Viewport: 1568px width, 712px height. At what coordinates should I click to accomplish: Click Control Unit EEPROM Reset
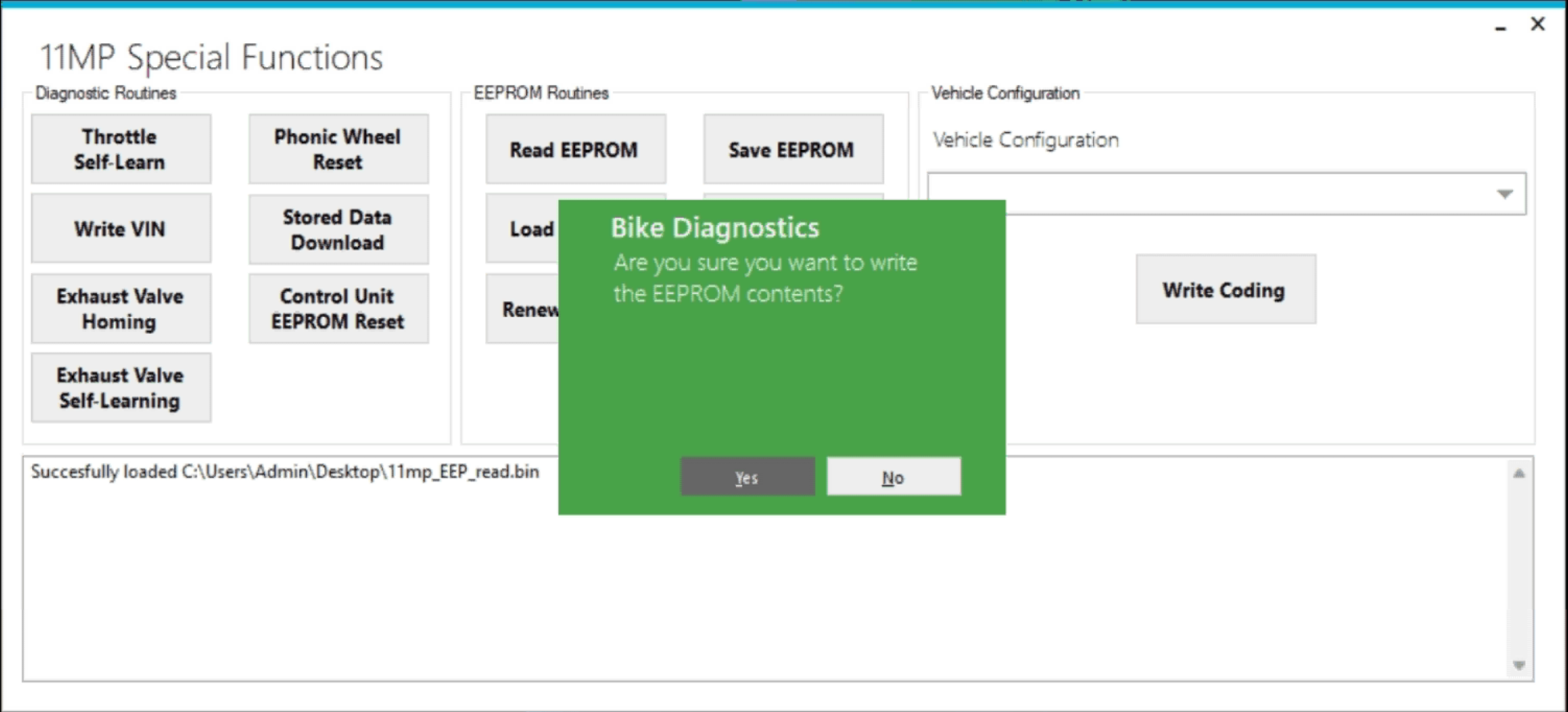[x=338, y=308]
